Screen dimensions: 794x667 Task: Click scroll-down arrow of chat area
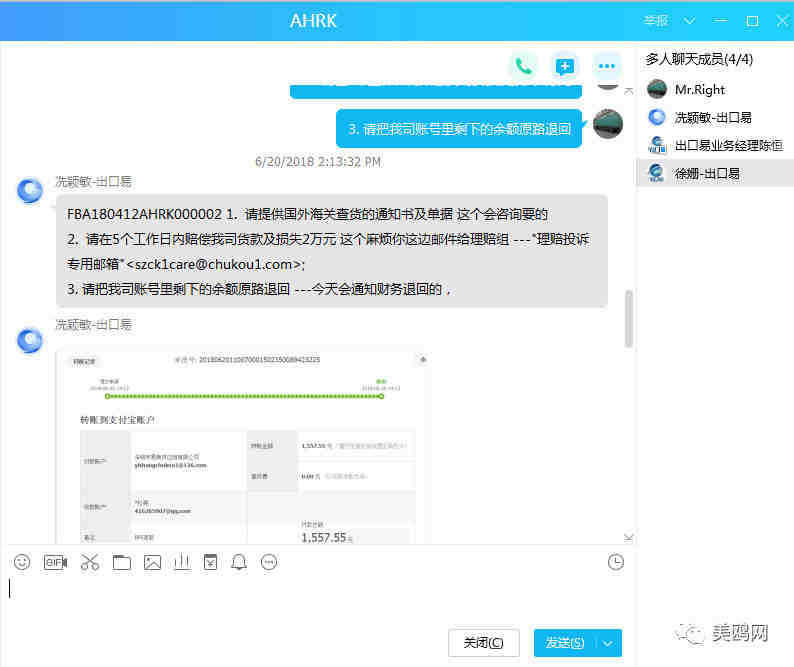pos(628,537)
